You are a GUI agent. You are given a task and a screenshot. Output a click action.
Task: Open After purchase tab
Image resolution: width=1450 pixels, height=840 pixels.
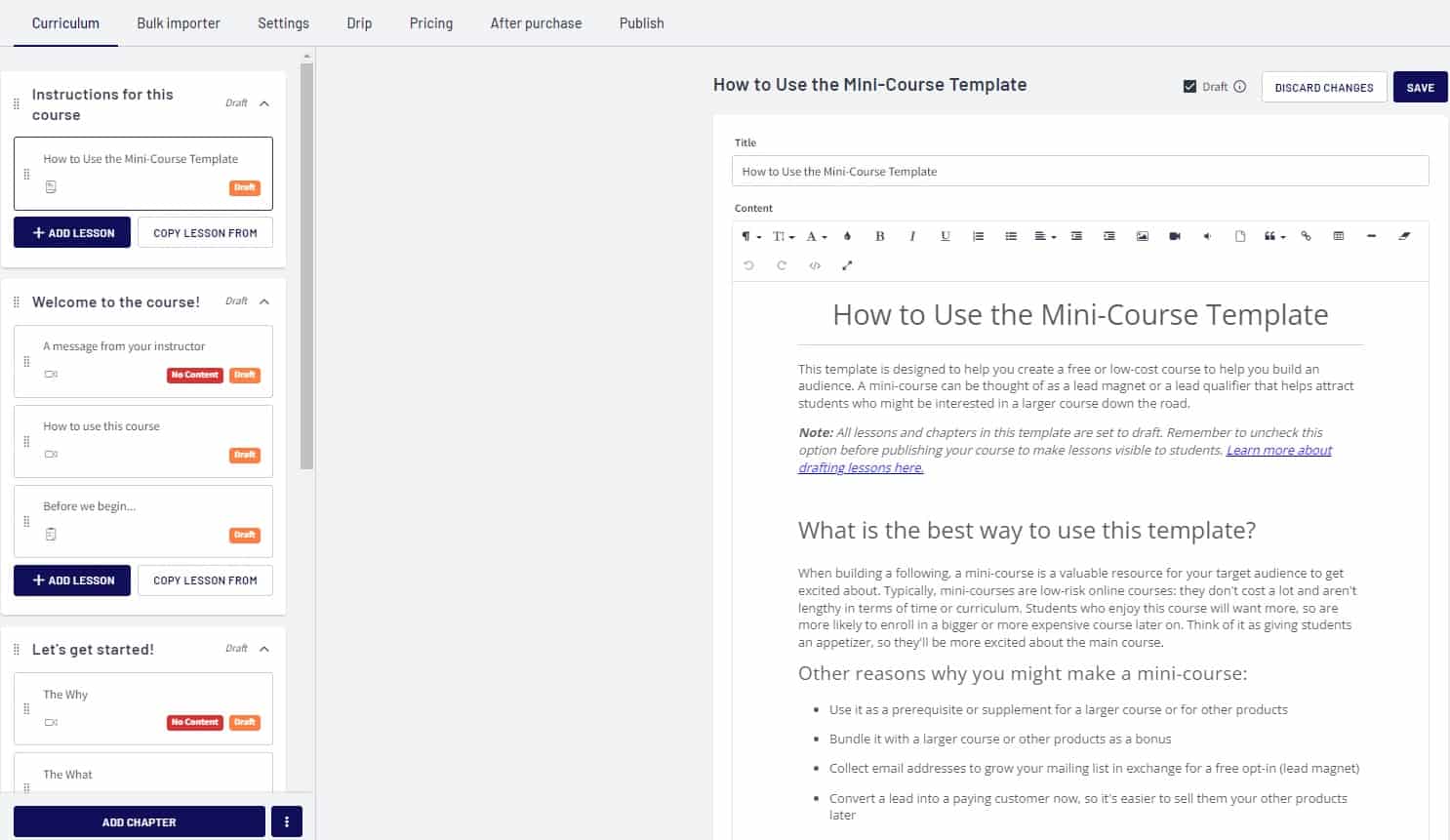click(536, 23)
